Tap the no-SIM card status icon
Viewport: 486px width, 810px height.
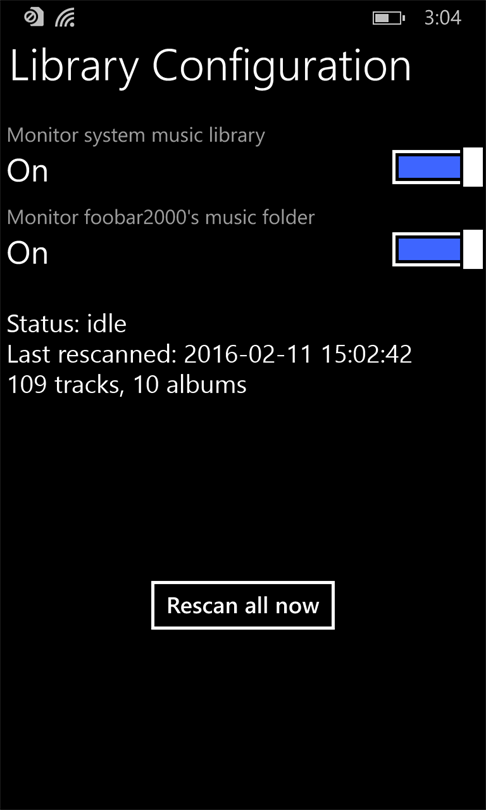pyautogui.click(x=34, y=17)
